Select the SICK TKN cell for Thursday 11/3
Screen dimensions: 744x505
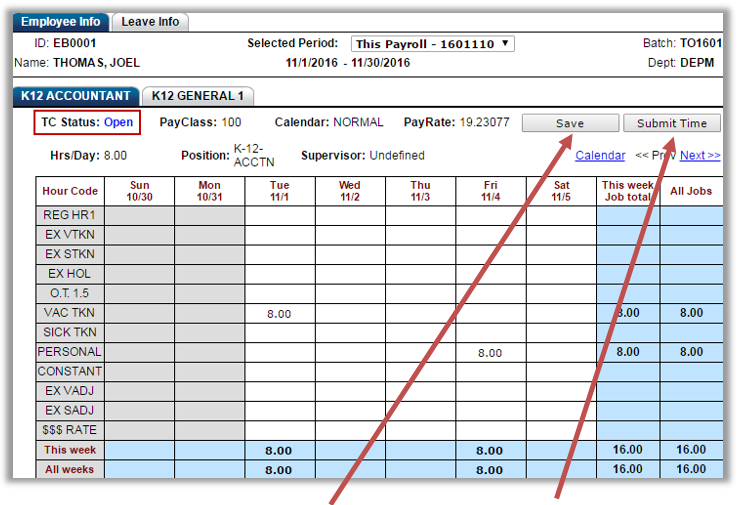pos(420,332)
